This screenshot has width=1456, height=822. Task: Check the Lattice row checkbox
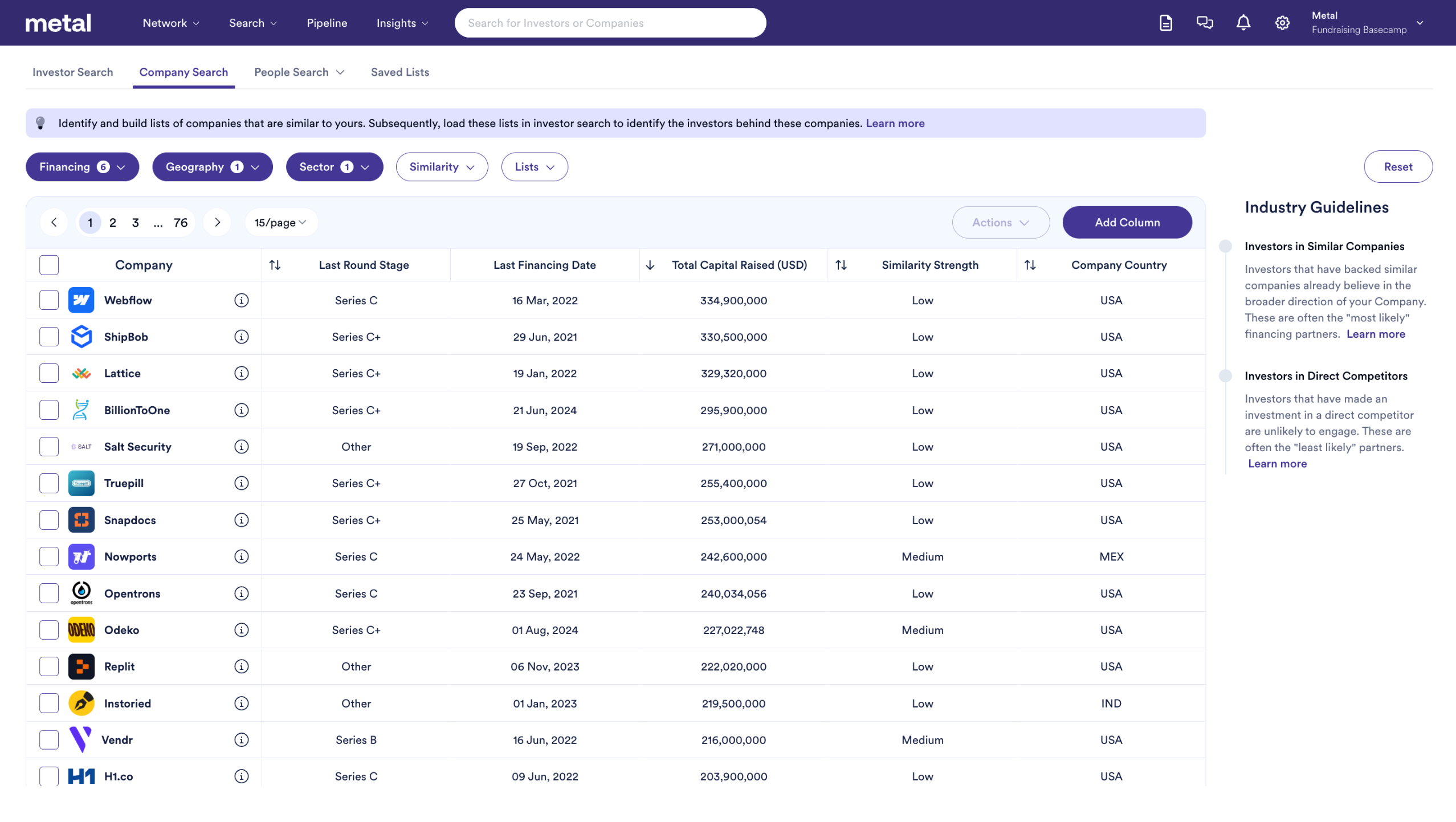click(49, 373)
